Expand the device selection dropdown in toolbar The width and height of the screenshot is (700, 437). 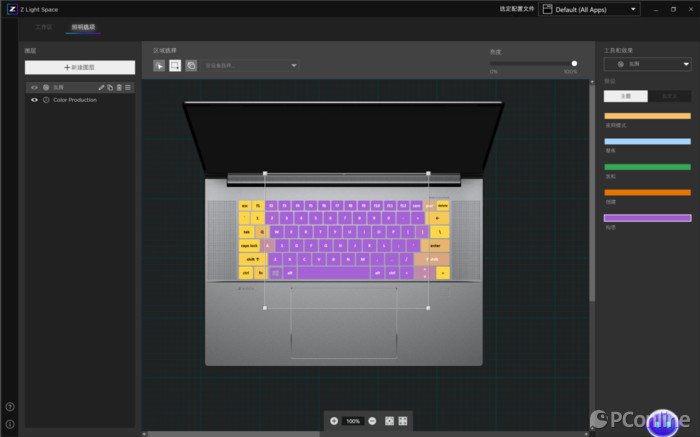[x=250, y=66]
